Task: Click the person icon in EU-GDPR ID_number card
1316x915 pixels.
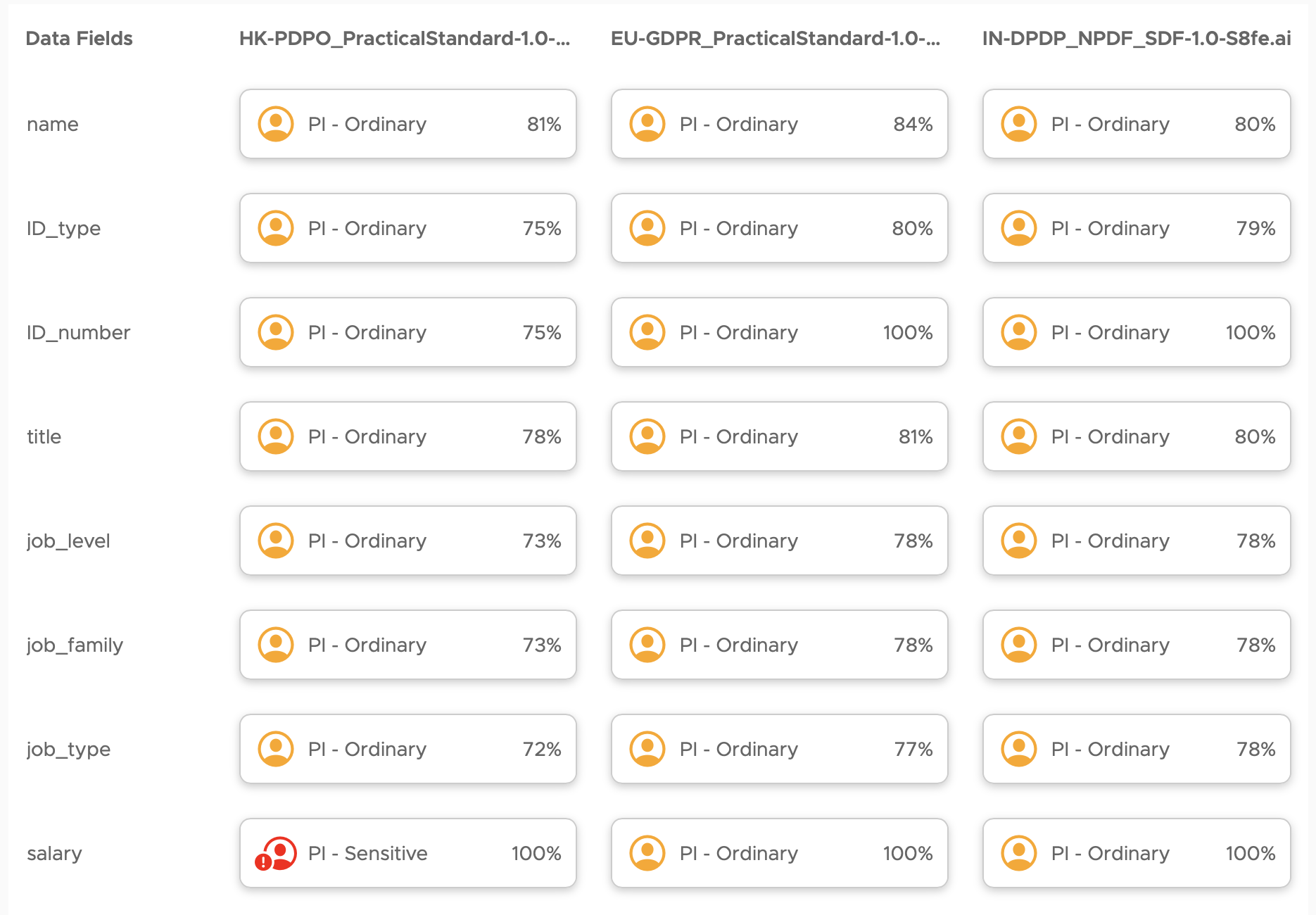Action: [647, 332]
